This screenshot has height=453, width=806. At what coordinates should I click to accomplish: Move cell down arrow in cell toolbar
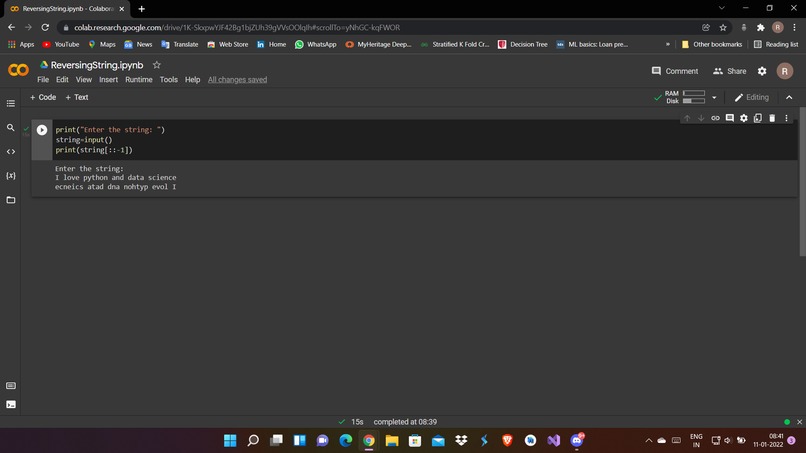(701, 118)
